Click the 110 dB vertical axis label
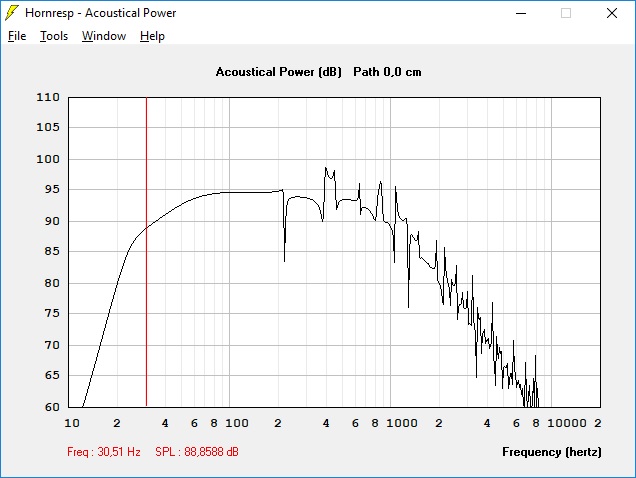This screenshot has width=636, height=478. [x=48, y=97]
